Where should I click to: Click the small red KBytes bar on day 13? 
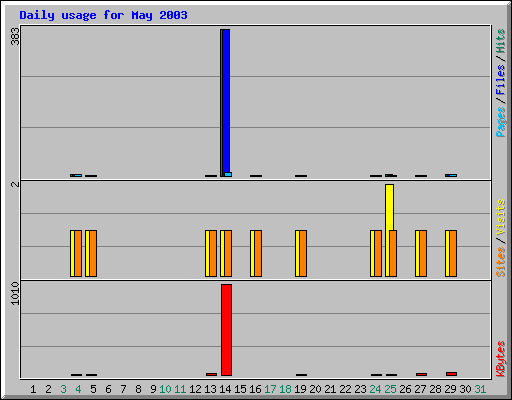[212, 374]
